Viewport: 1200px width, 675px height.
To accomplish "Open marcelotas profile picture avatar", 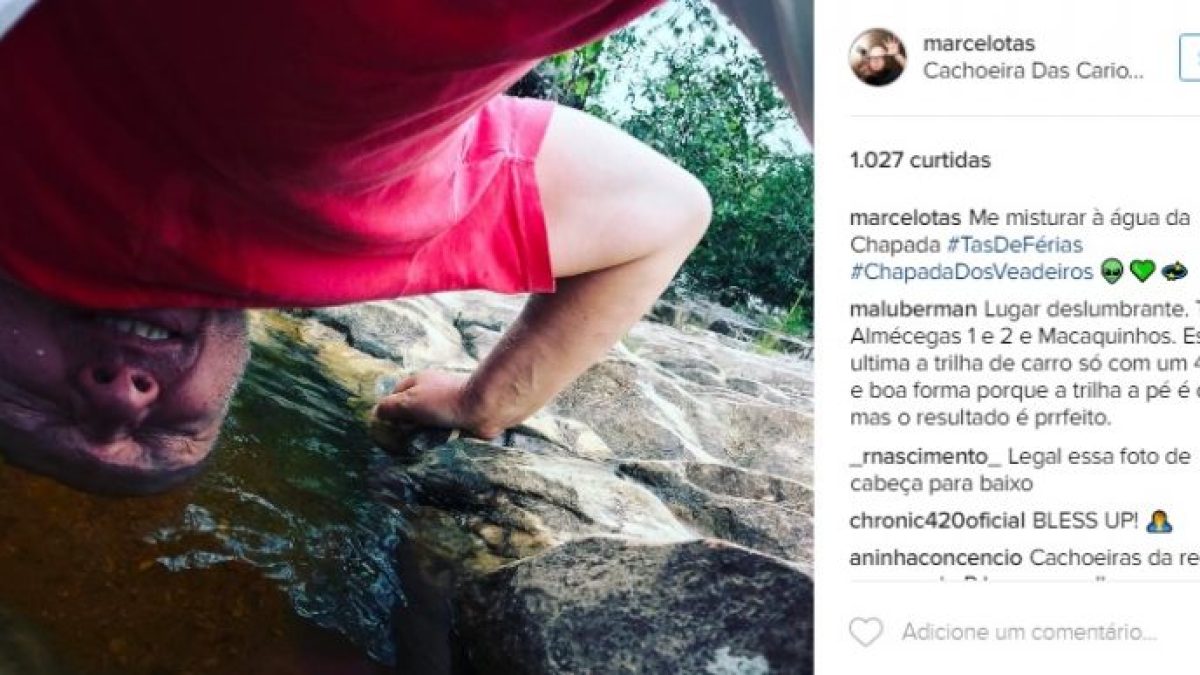I will click(877, 57).
